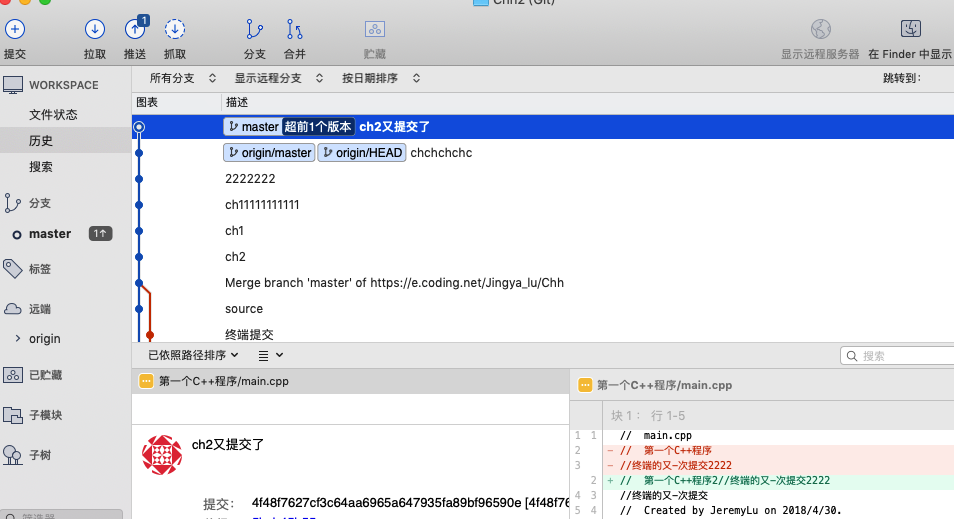Click the Commit (提交) toolbar icon

[x=15, y=29]
